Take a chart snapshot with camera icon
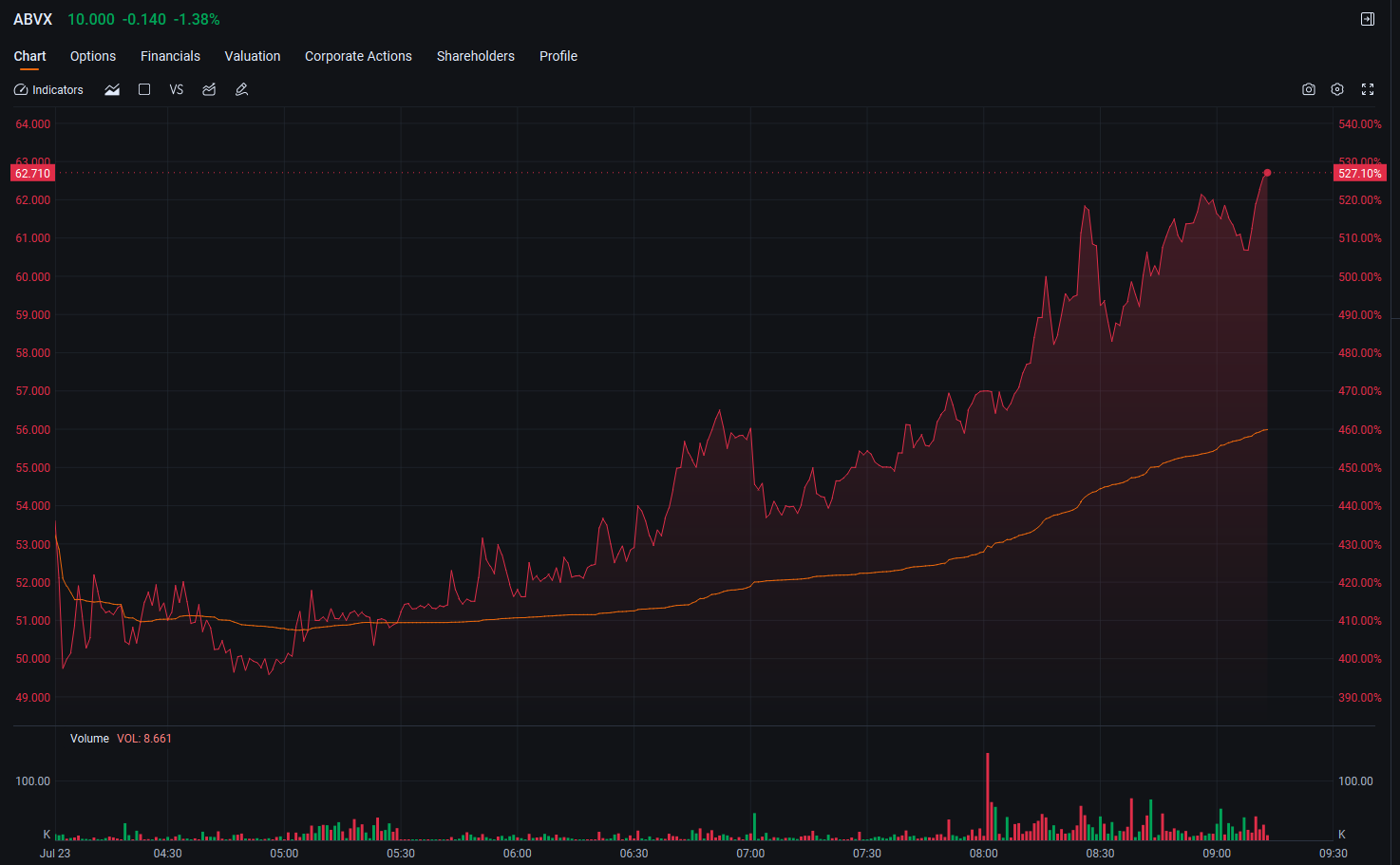Viewport: 1400px width, 865px height. pos(1309,89)
